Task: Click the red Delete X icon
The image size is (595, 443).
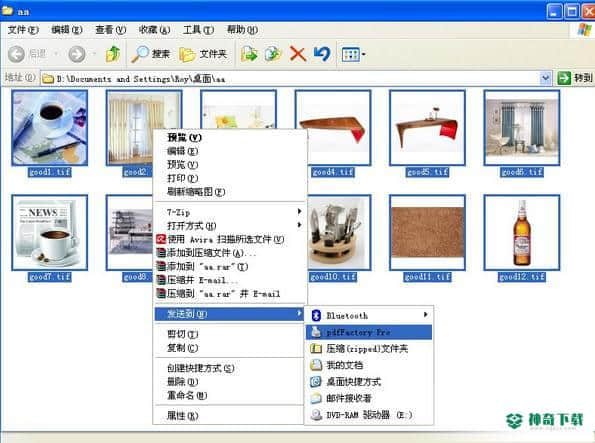Action: coord(298,54)
